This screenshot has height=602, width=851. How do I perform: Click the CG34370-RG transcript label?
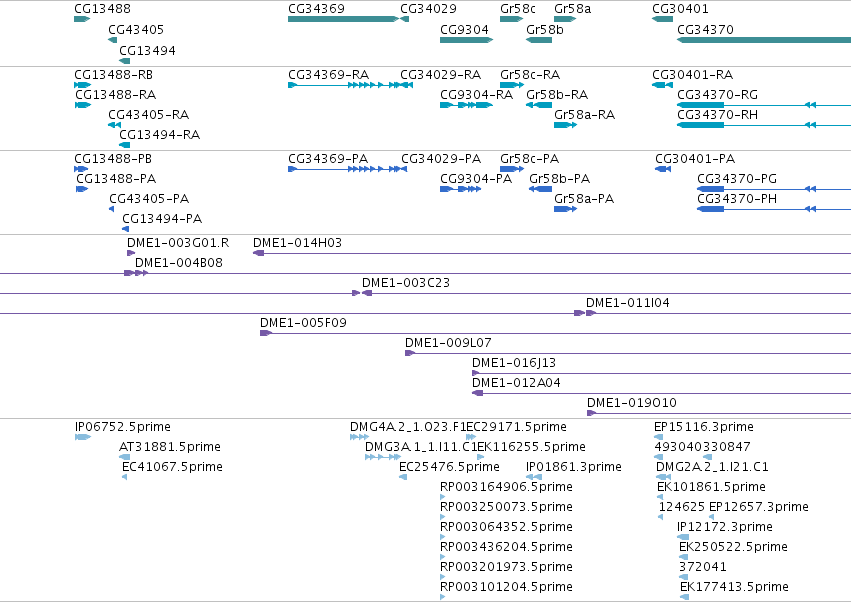click(717, 94)
